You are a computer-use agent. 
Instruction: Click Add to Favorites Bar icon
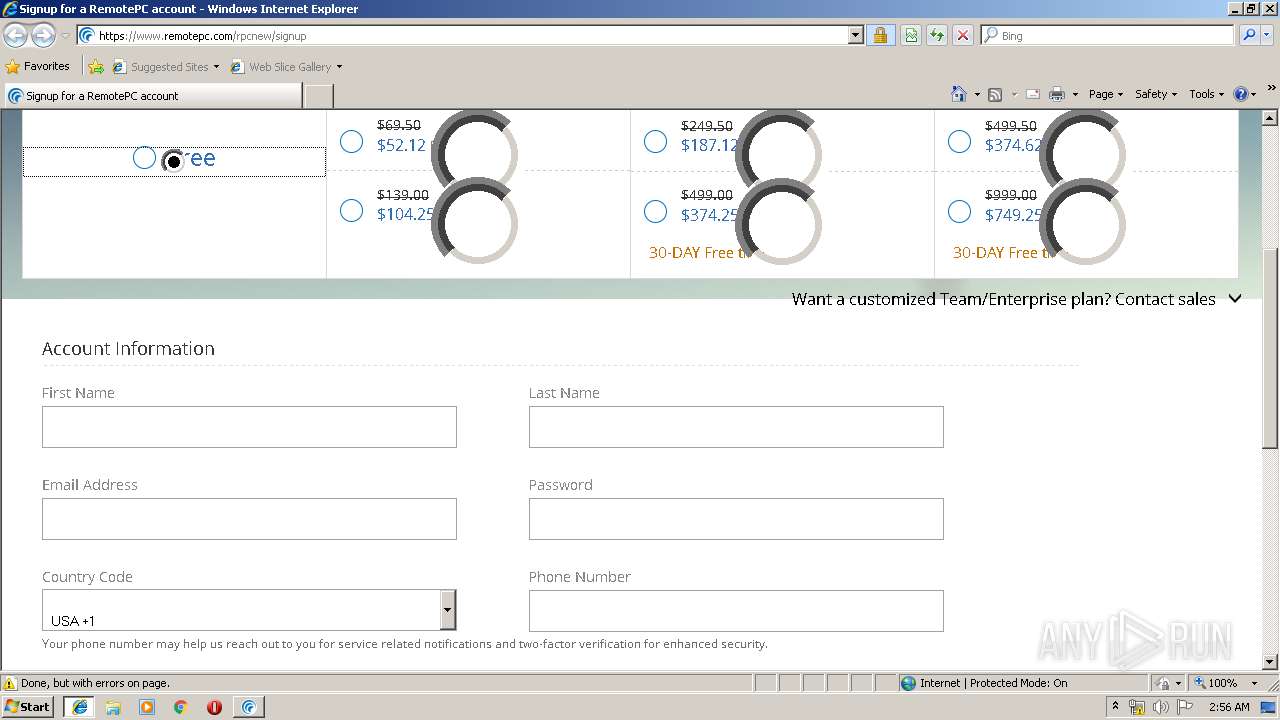tap(96, 67)
